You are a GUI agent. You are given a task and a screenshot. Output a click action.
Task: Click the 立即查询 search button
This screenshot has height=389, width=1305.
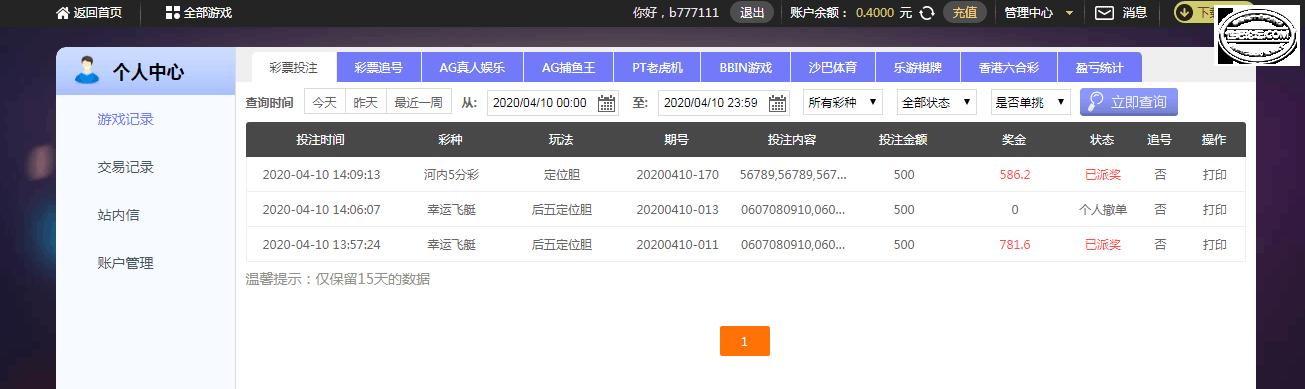click(1129, 102)
